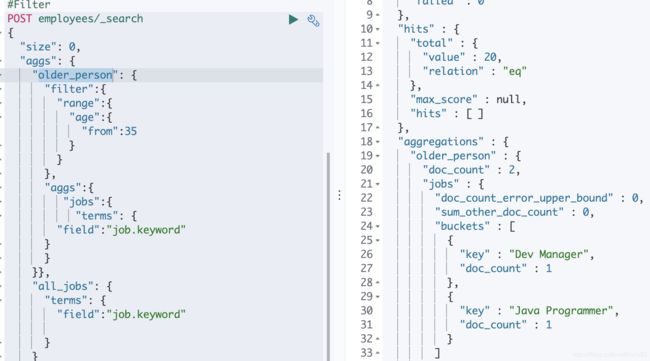
Task: Click the "hits" : [ ] line 16
Action: point(446,114)
